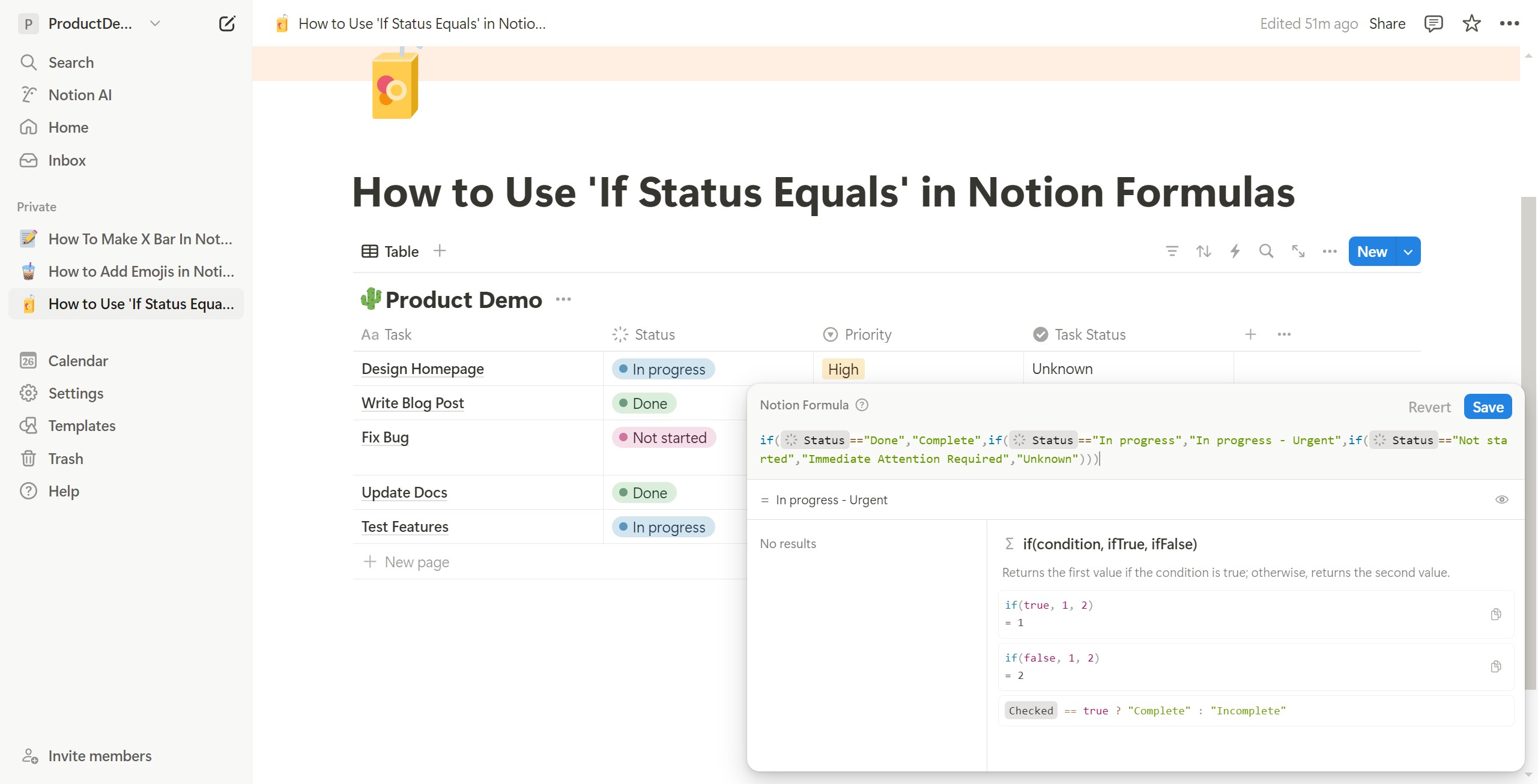Screen dimensions: 1538x784
Task: Open the page options three-dot menu
Action: [x=1509, y=23]
